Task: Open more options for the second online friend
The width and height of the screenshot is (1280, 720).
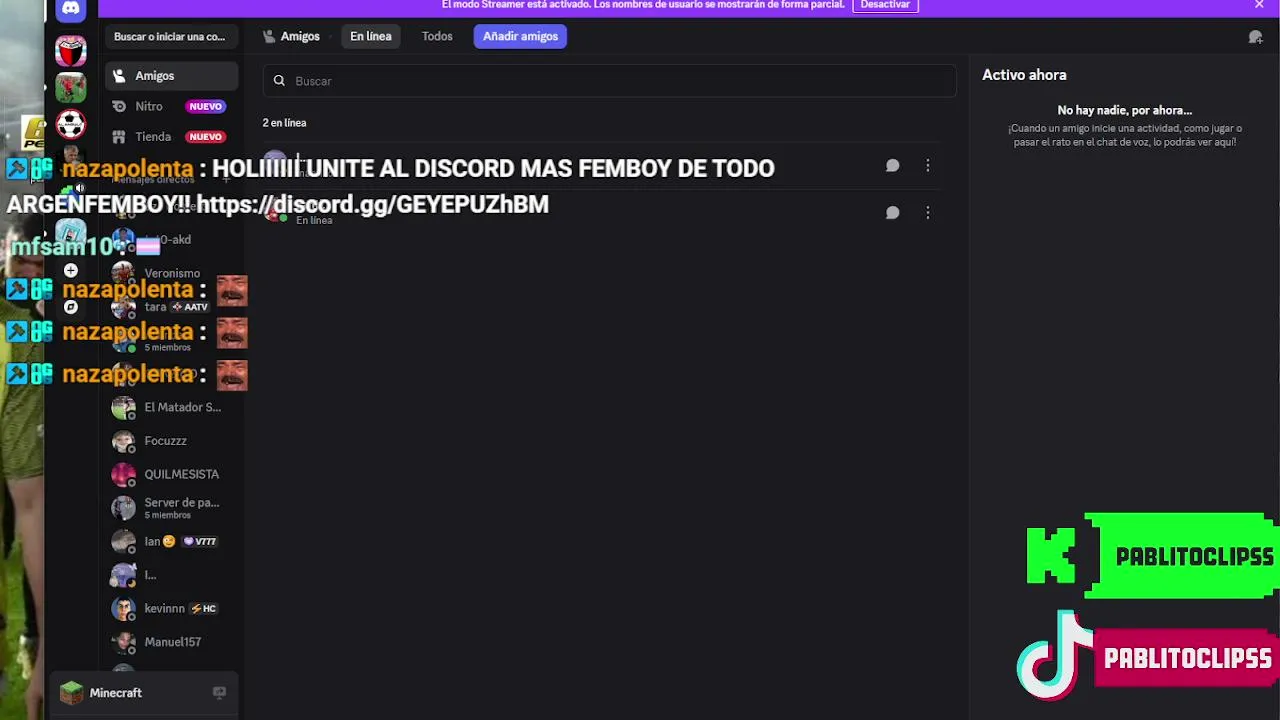Action: coord(928,212)
